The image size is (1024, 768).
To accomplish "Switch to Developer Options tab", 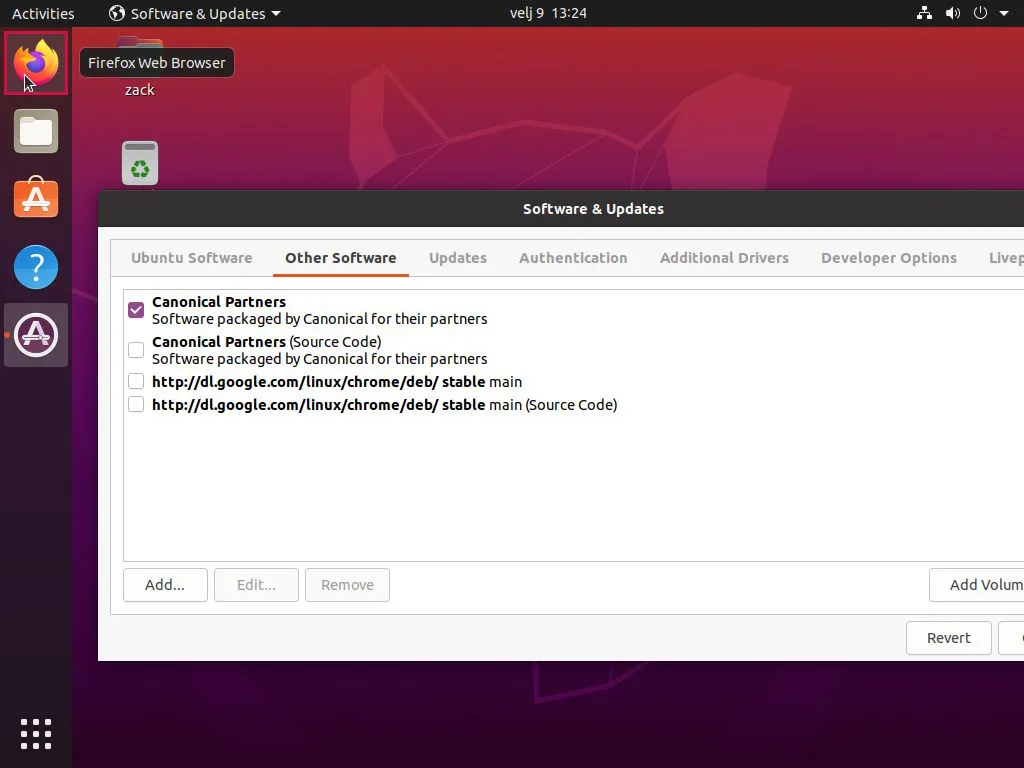I will pyautogui.click(x=889, y=258).
